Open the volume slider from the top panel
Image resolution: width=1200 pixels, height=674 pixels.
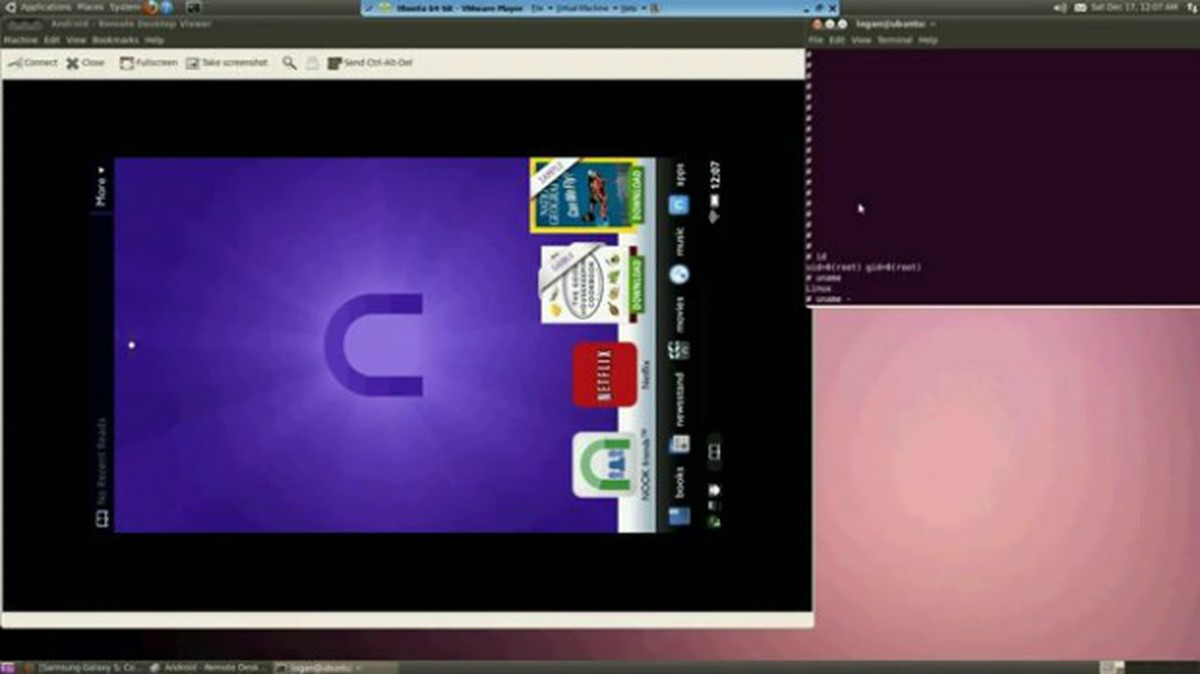[x=1060, y=7]
